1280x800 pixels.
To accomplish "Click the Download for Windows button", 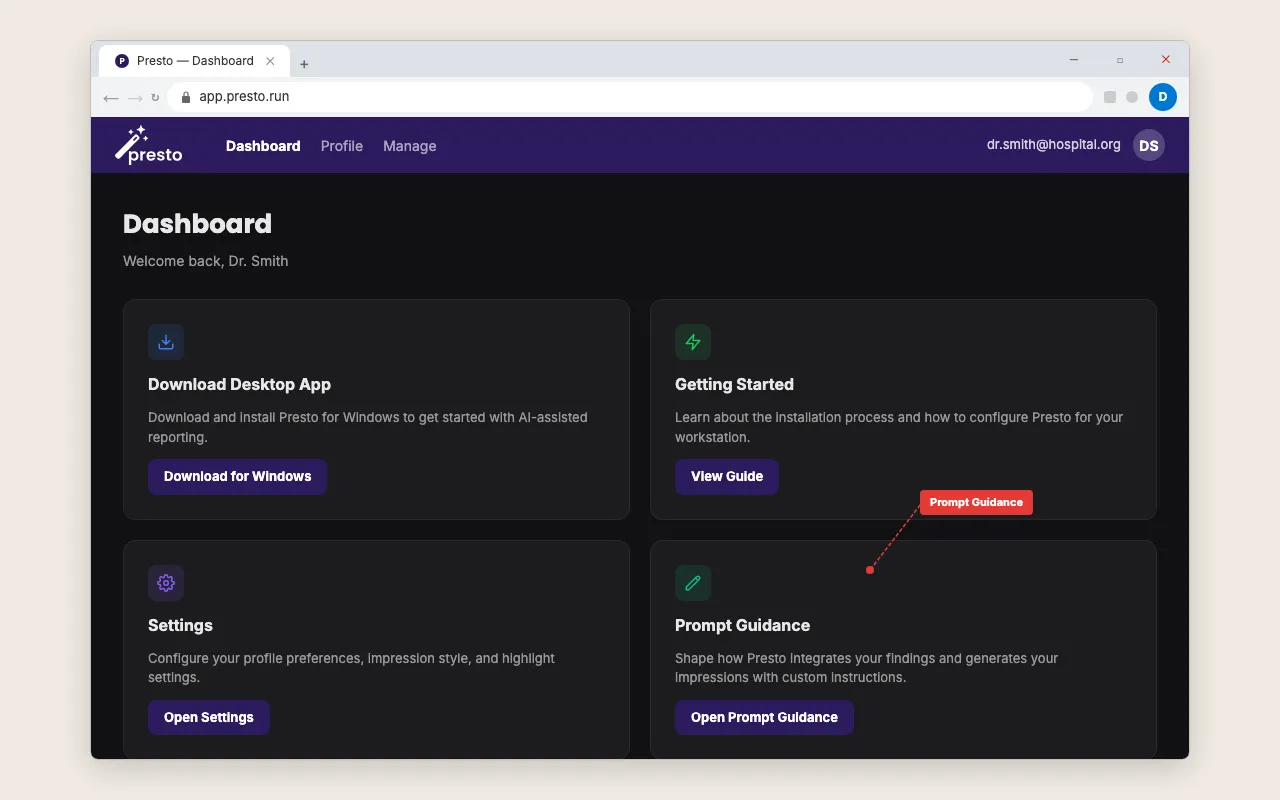I will click(237, 477).
